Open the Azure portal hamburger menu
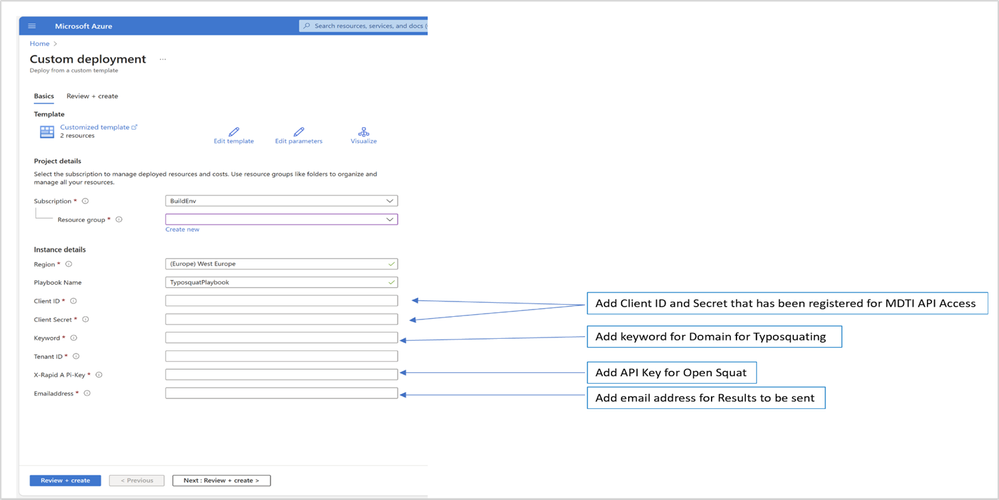This screenshot has width=999, height=500. [x=32, y=25]
